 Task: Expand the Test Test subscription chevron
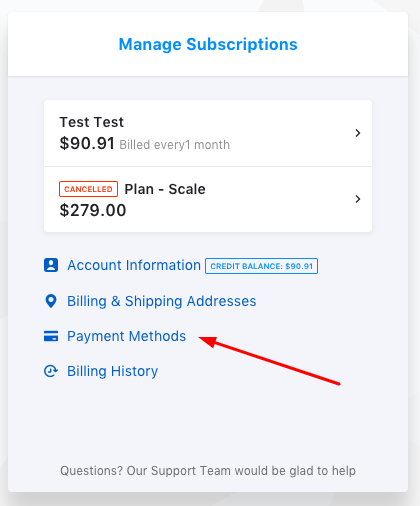(x=358, y=133)
